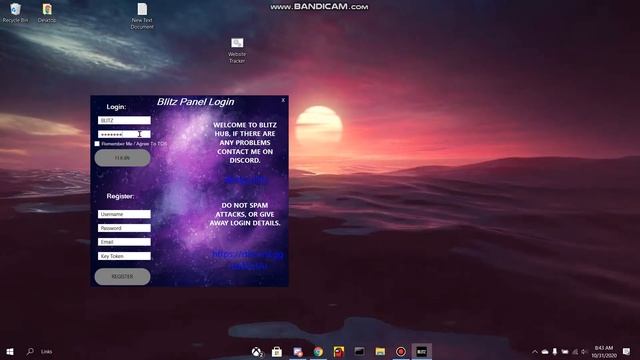Close the Blitz Panel Login window
640x360 pixels.
pyautogui.click(x=283, y=100)
